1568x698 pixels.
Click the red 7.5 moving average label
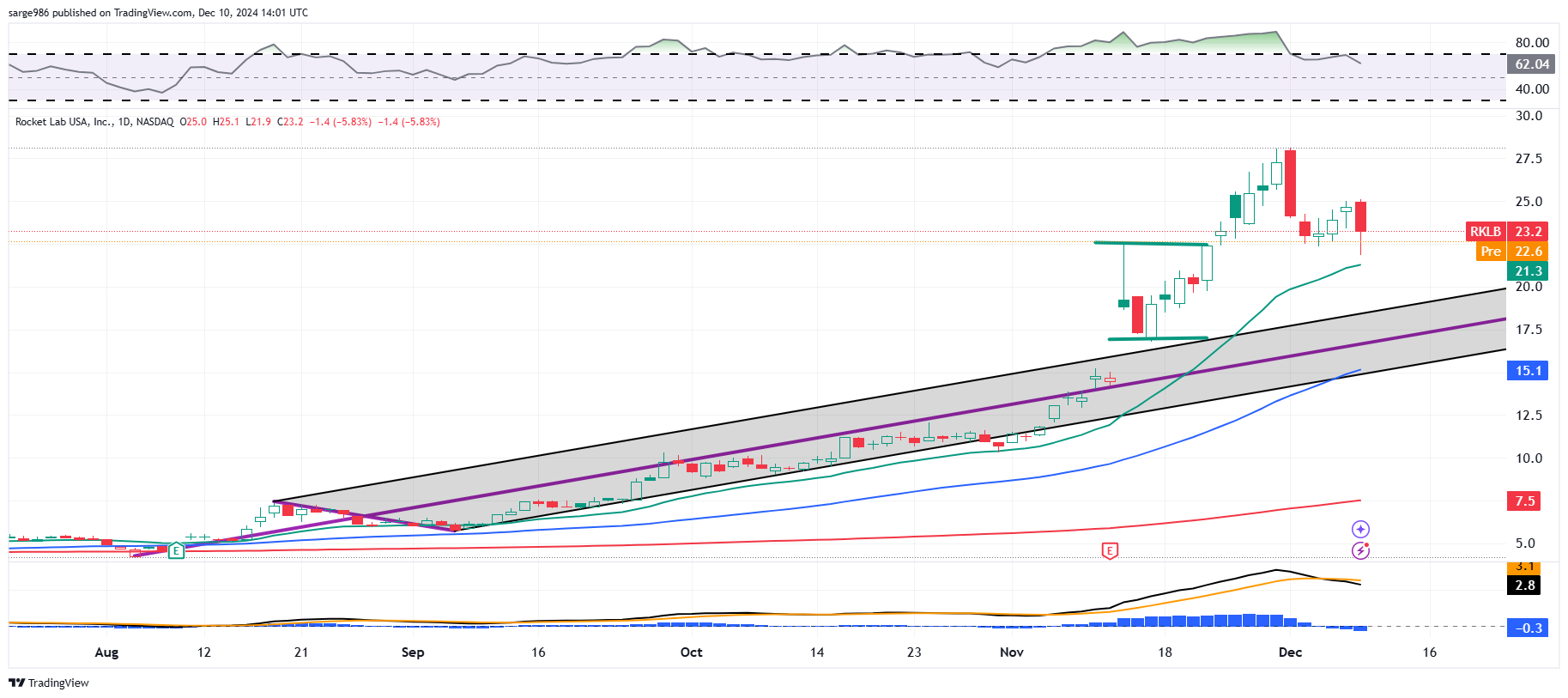(1524, 501)
